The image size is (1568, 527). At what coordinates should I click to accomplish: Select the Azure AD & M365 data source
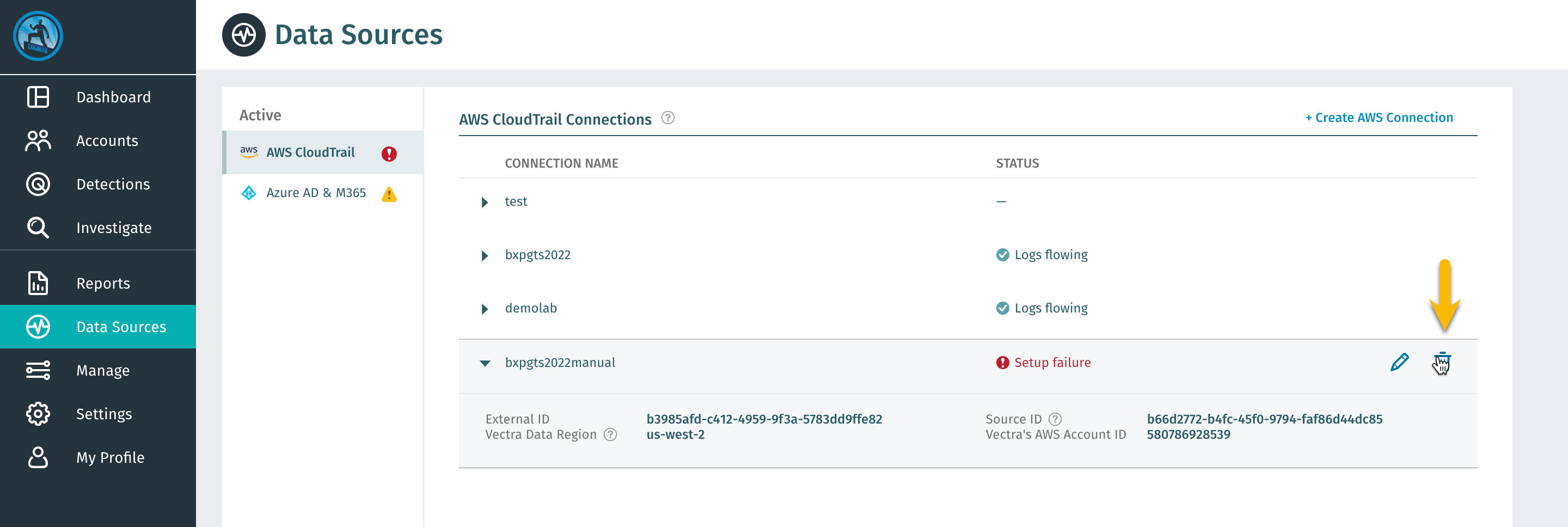(x=316, y=193)
